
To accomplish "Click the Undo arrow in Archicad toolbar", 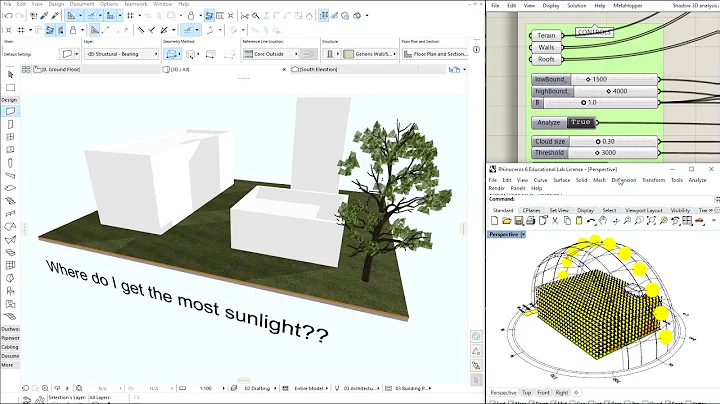I will pos(7,16).
